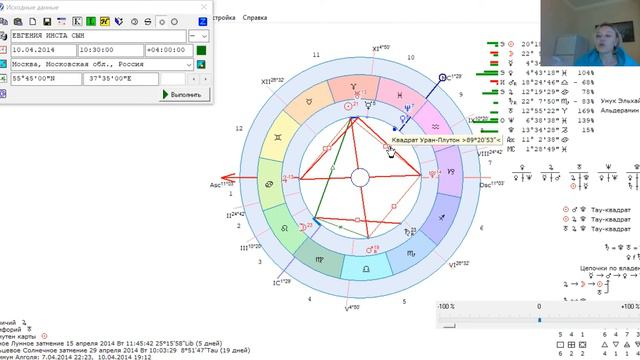The image size is (640, 360).
Task: Click the Cancer sign sector in chart
Action: (x=269, y=184)
